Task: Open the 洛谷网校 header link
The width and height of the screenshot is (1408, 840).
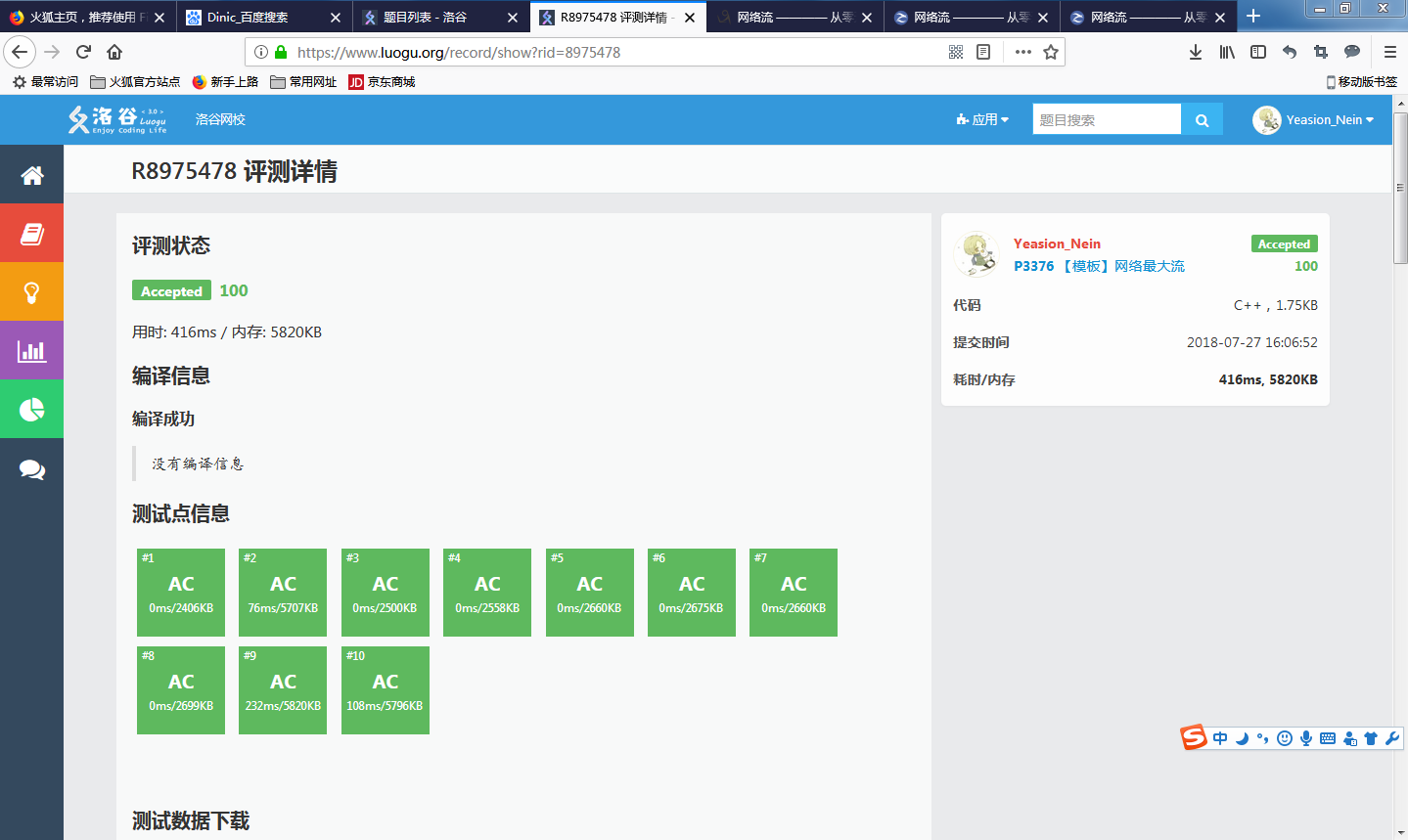Action: (220, 119)
